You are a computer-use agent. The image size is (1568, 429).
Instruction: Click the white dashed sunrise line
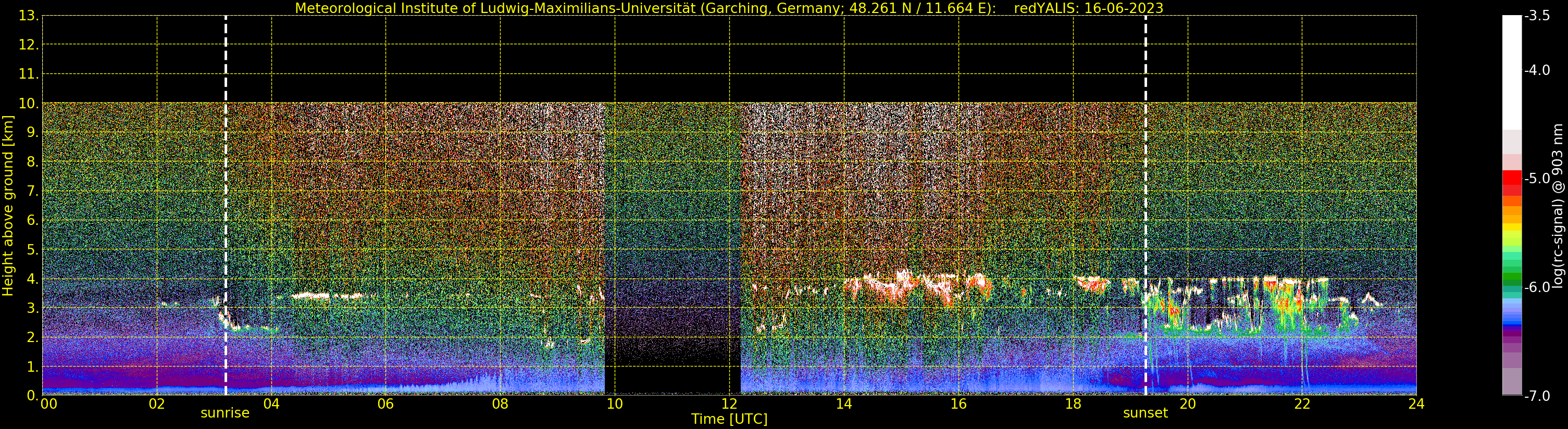click(x=226, y=205)
